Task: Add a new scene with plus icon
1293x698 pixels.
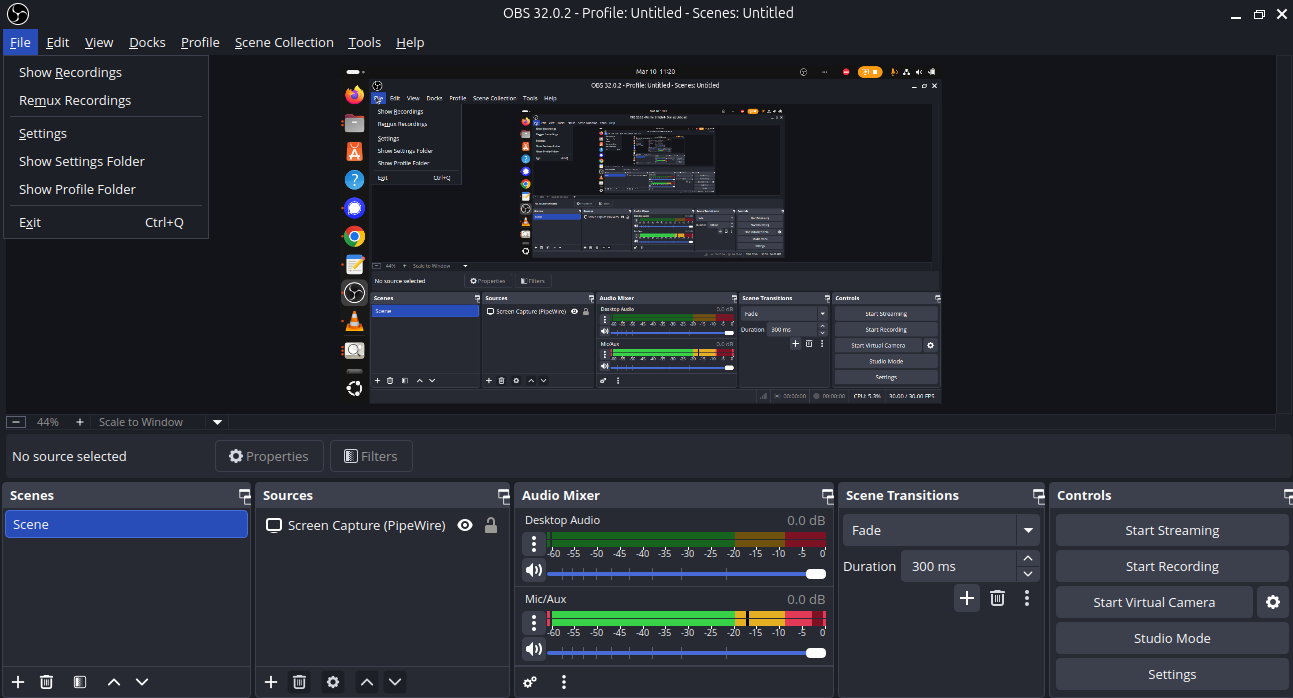Action: tap(18, 682)
